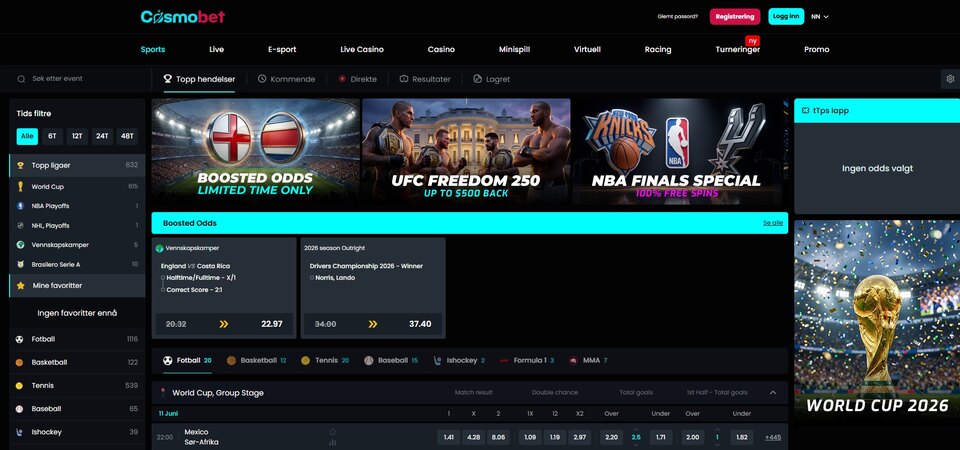Select the 24T time filter
Image resolution: width=960 pixels, height=450 pixels.
coord(102,137)
